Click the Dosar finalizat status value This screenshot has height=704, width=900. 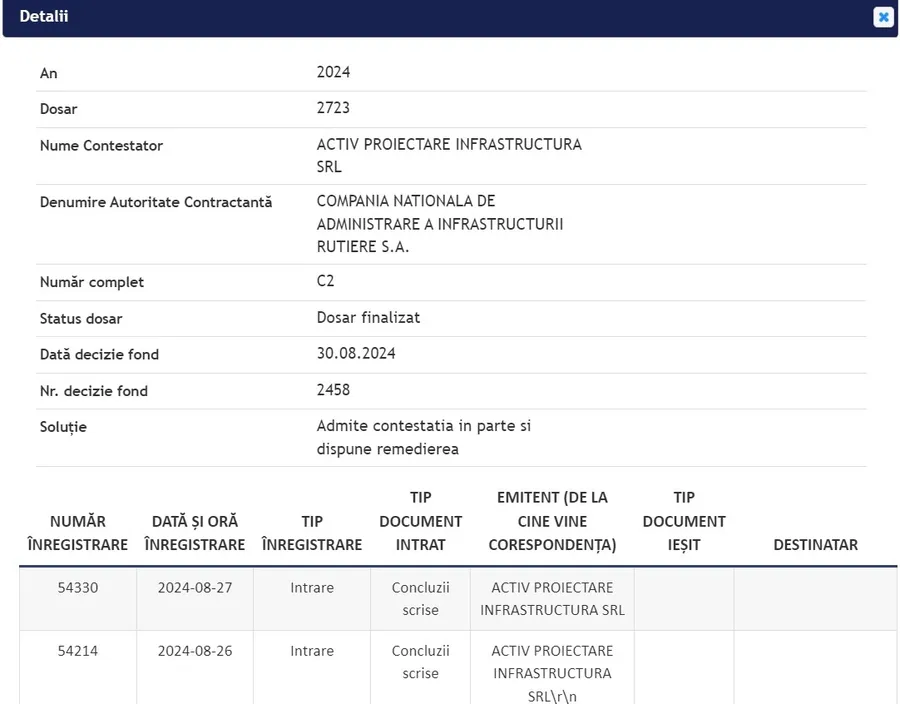coord(368,318)
